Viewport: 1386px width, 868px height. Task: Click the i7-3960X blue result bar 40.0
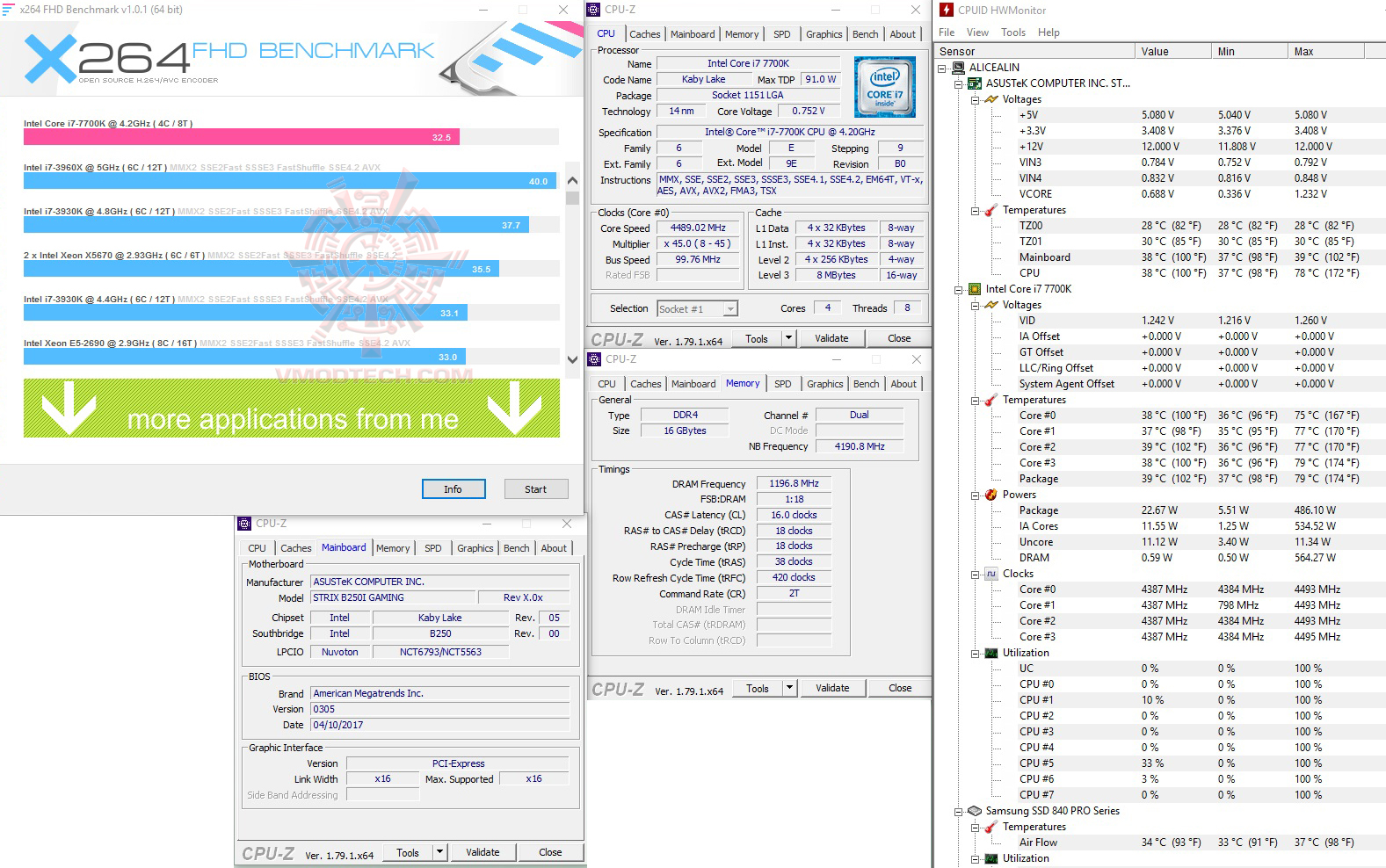click(290, 181)
